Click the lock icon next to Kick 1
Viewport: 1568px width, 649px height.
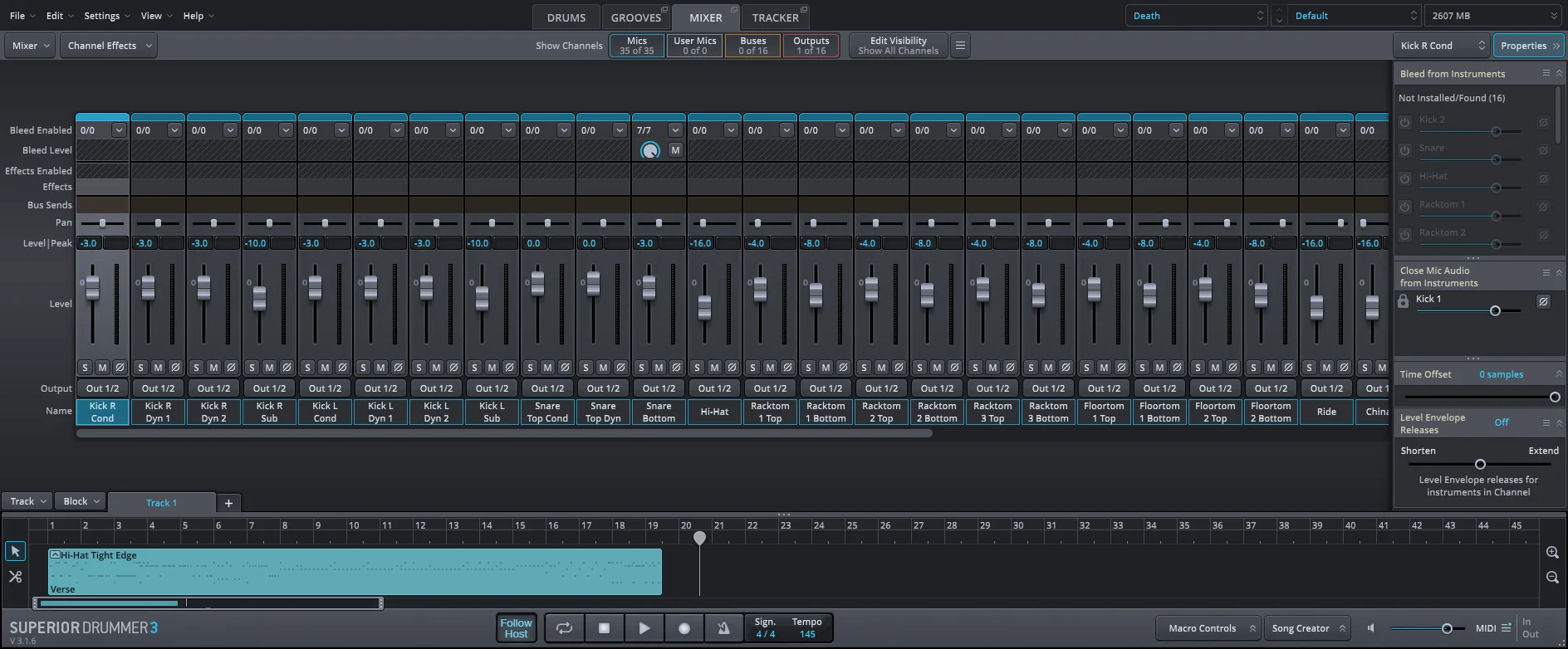pyautogui.click(x=1404, y=301)
